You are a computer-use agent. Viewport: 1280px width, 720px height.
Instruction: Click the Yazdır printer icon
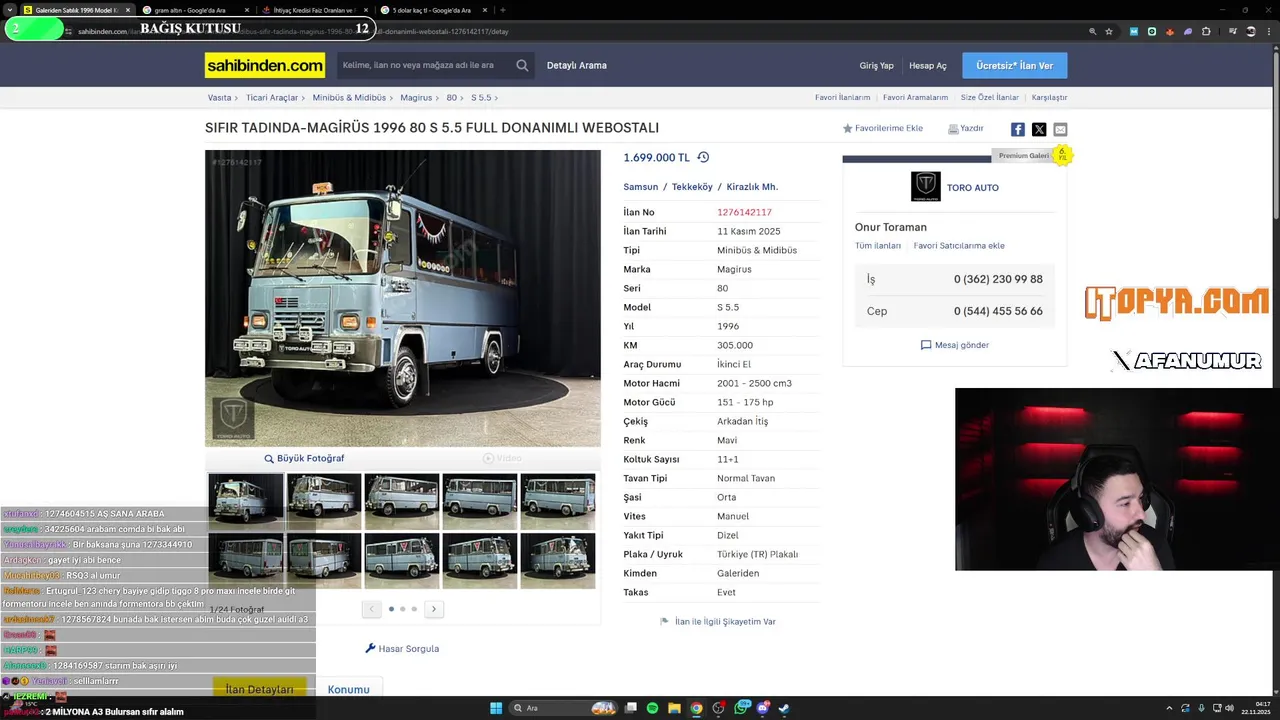click(953, 129)
